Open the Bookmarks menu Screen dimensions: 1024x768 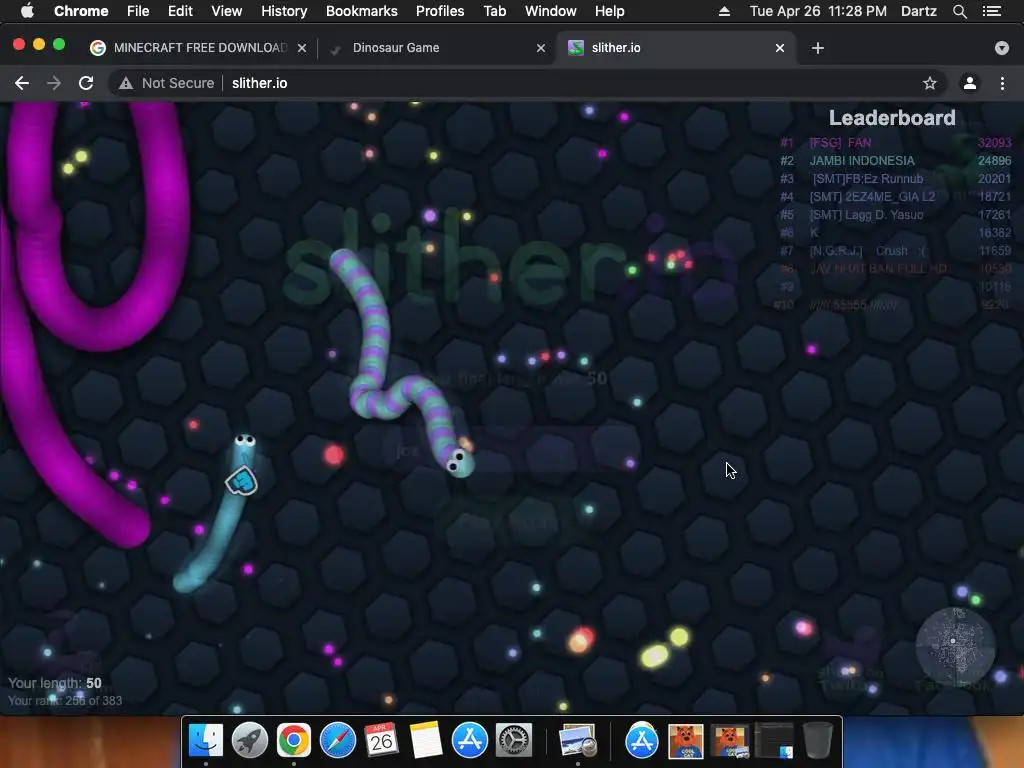click(x=362, y=11)
